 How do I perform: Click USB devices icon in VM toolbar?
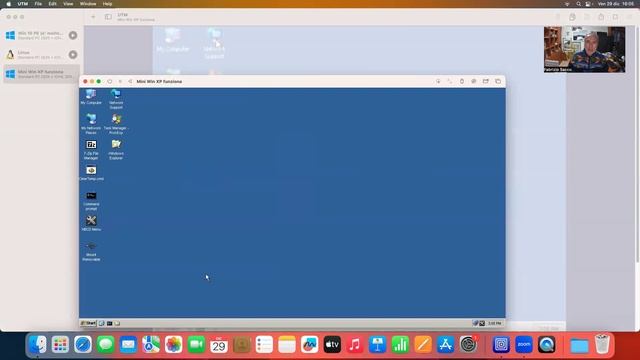pos(462,82)
